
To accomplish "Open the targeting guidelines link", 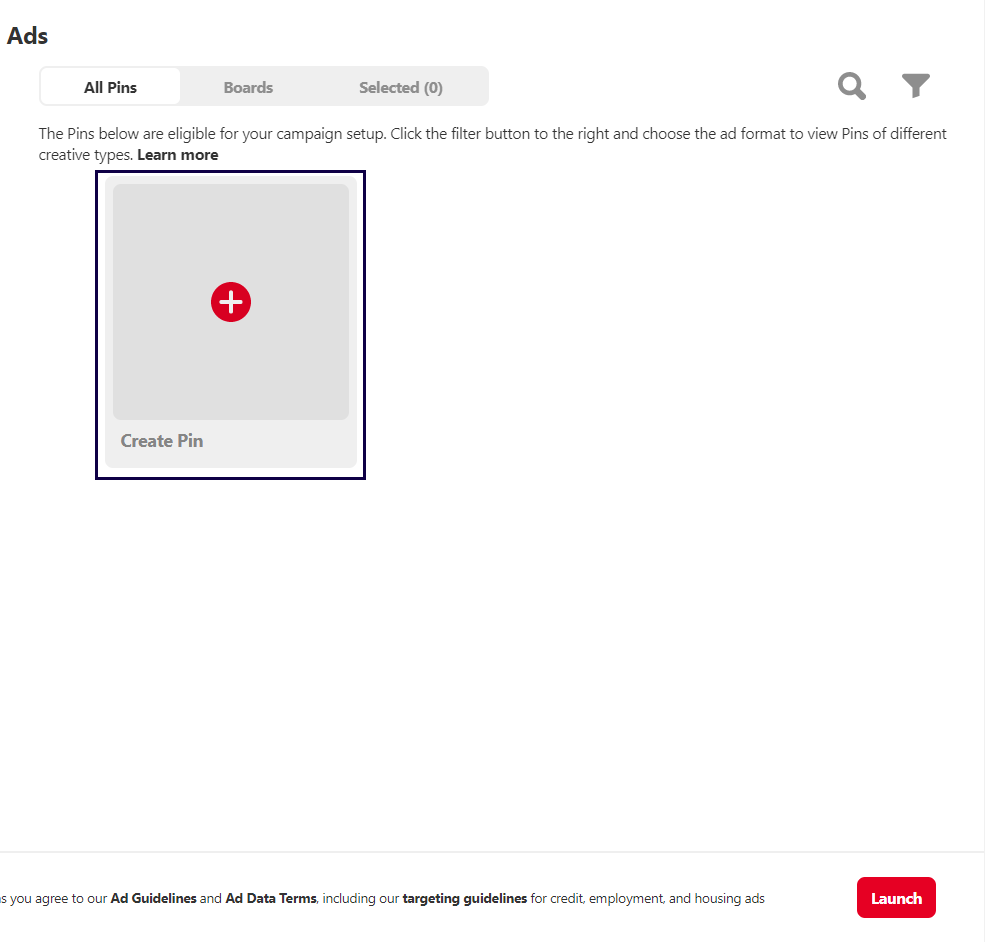I will tap(465, 898).
